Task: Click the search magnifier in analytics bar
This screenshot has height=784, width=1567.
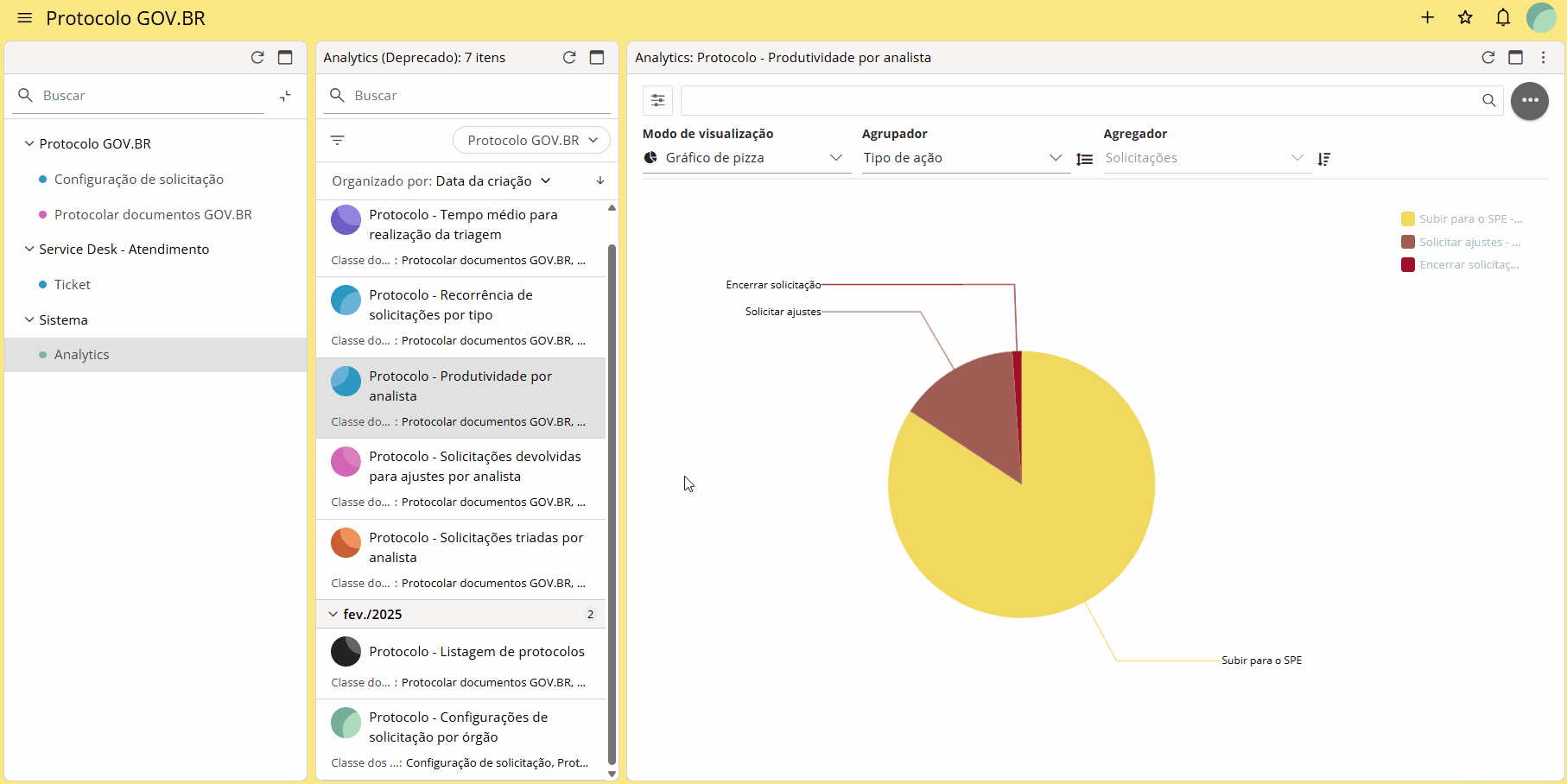Action: pos(1488,100)
